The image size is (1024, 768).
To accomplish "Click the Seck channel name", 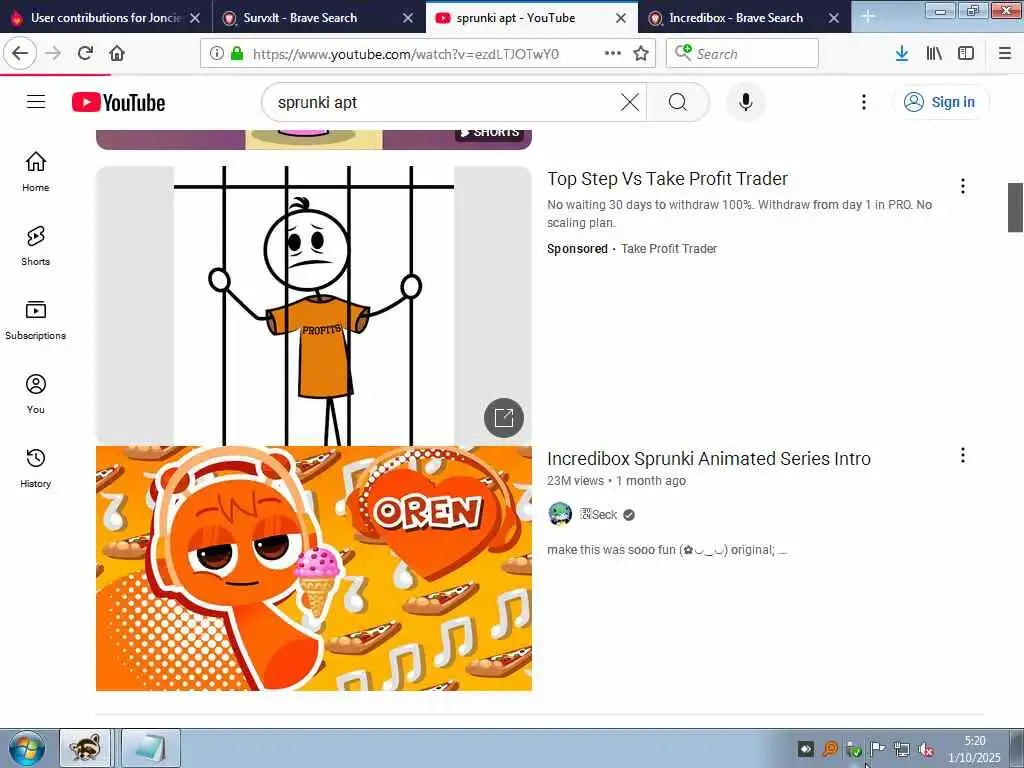I will pyautogui.click(x=598, y=515).
